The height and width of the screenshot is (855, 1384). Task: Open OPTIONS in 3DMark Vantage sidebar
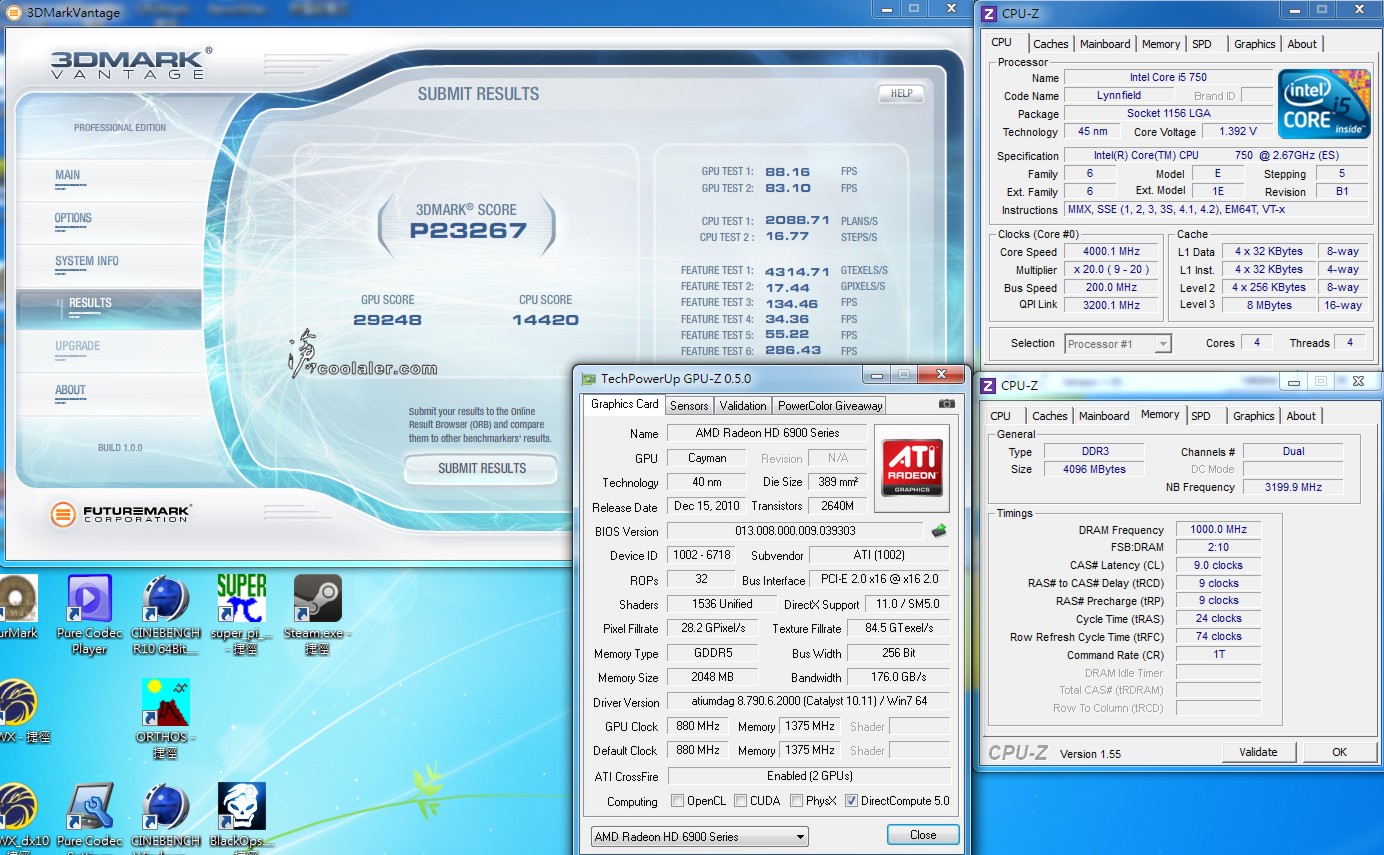73,218
